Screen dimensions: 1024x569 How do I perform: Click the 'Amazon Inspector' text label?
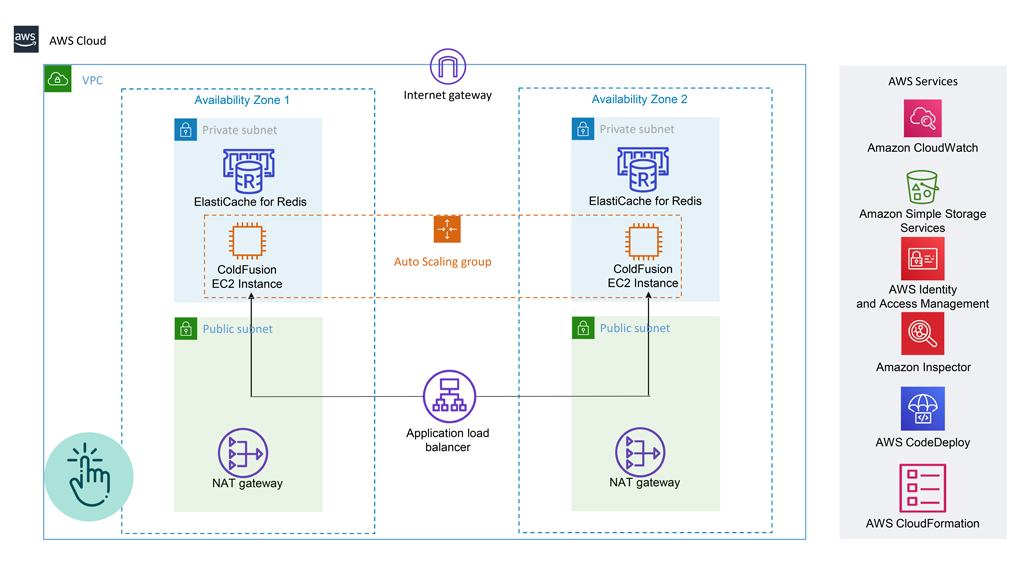(x=923, y=367)
